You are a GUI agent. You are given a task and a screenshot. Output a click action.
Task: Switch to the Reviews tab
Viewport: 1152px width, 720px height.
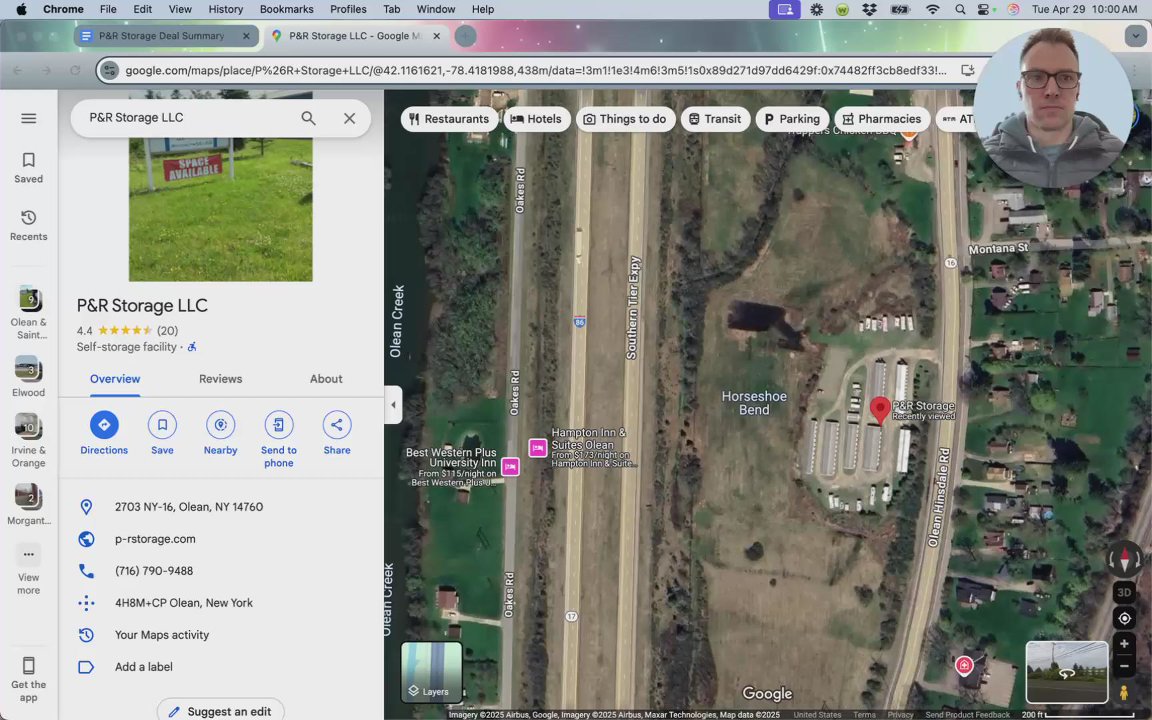pyautogui.click(x=220, y=379)
